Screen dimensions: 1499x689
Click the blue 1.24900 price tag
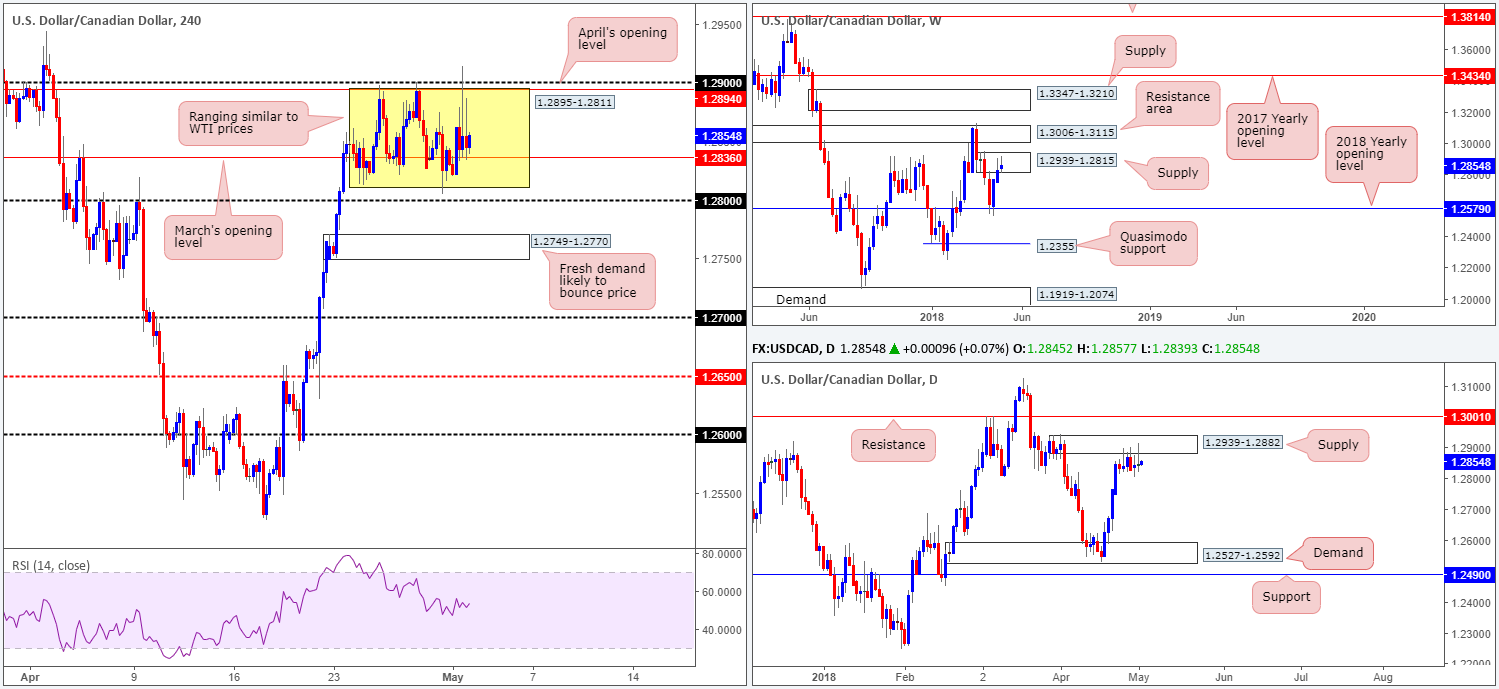click(x=1470, y=574)
